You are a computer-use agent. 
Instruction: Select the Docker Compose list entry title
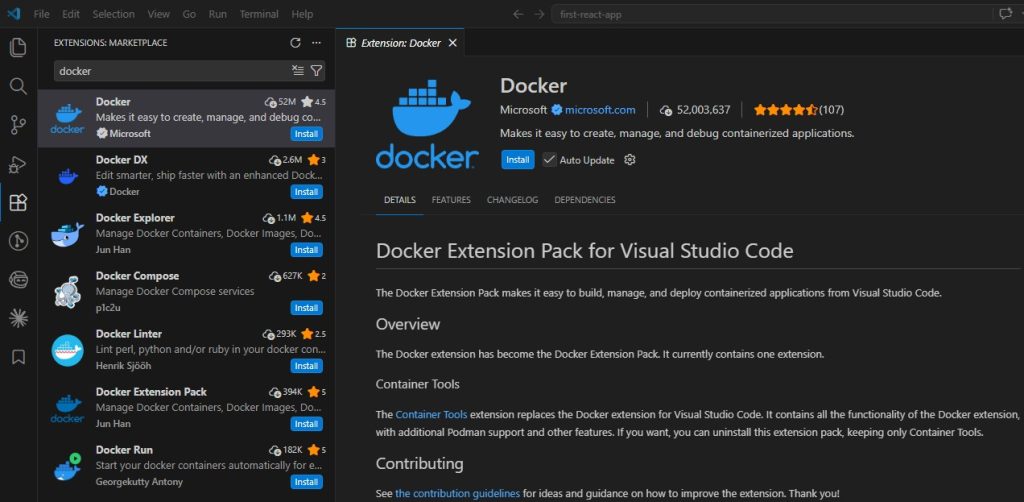tap(137, 276)
